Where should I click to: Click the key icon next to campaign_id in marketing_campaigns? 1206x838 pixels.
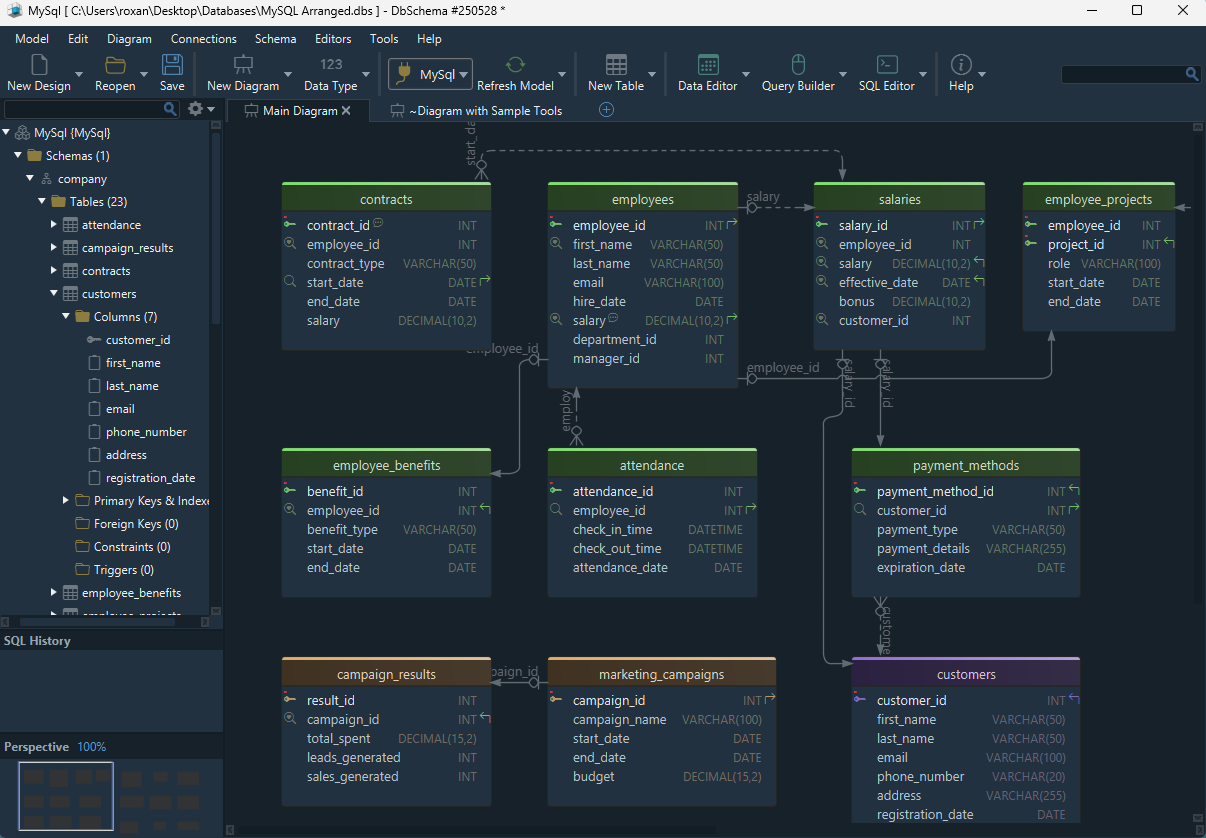pyautogui.click(x=556, y=700)
